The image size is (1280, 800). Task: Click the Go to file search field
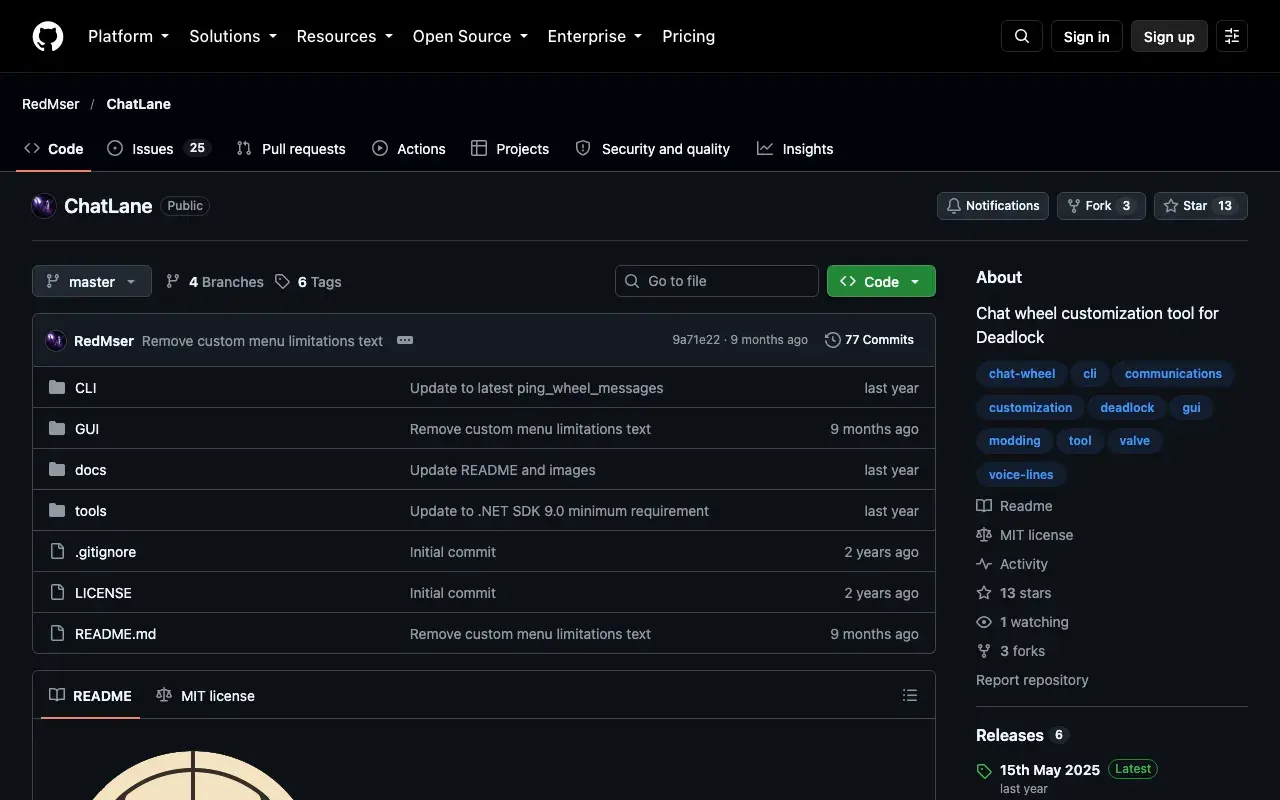tap(717, 281)
